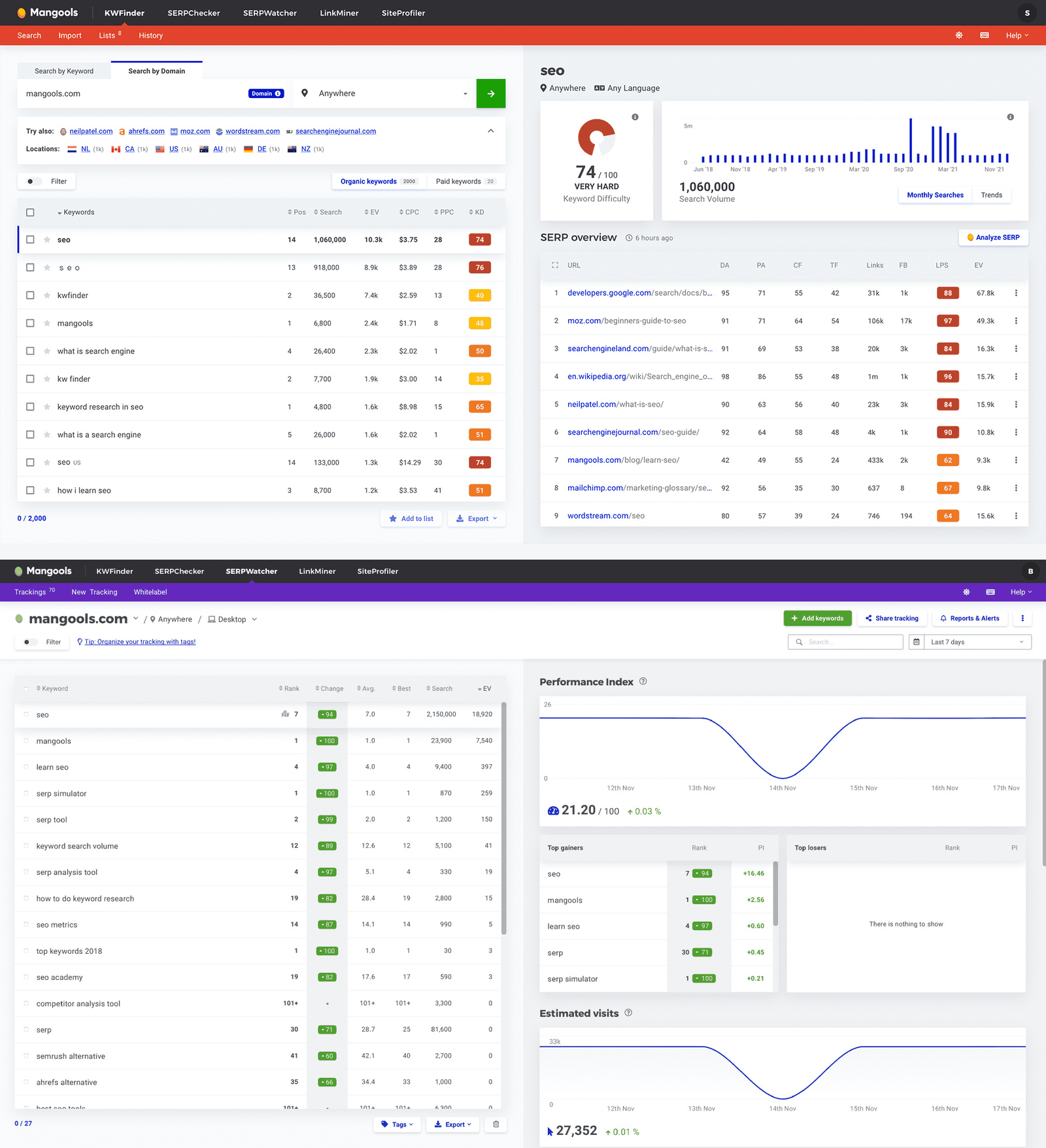
Task: Click the SERPWatcher keyword search field
Action: pos(845,642)
